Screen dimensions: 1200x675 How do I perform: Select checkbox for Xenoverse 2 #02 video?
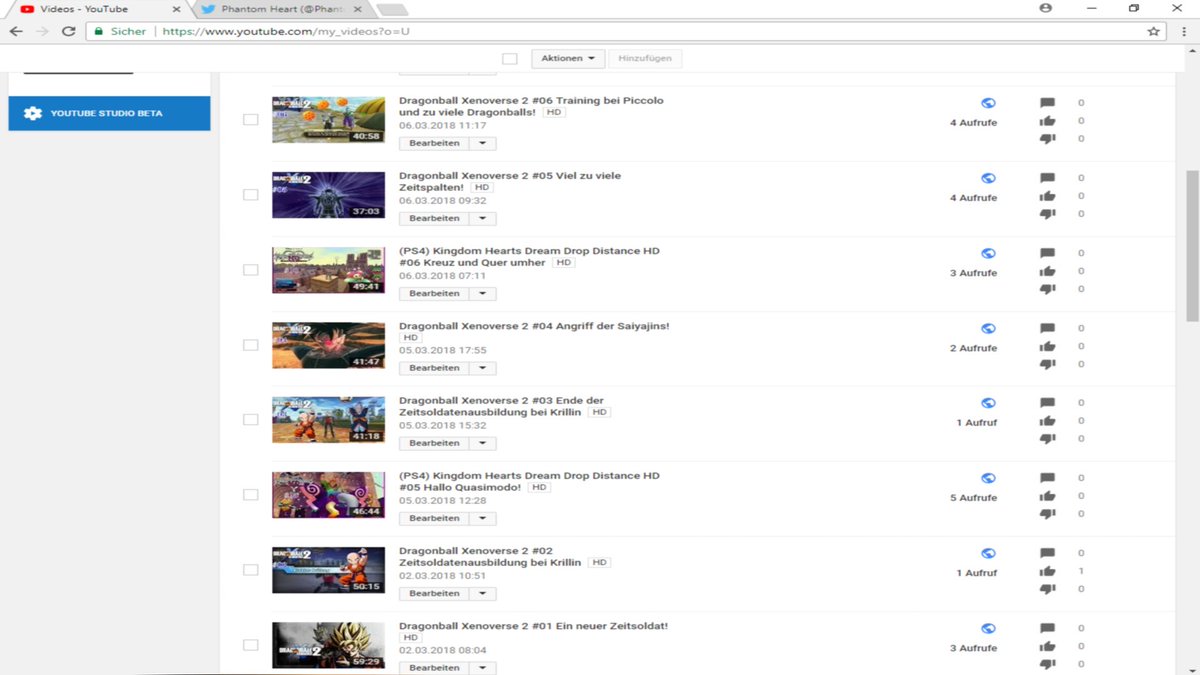[250, 570]
